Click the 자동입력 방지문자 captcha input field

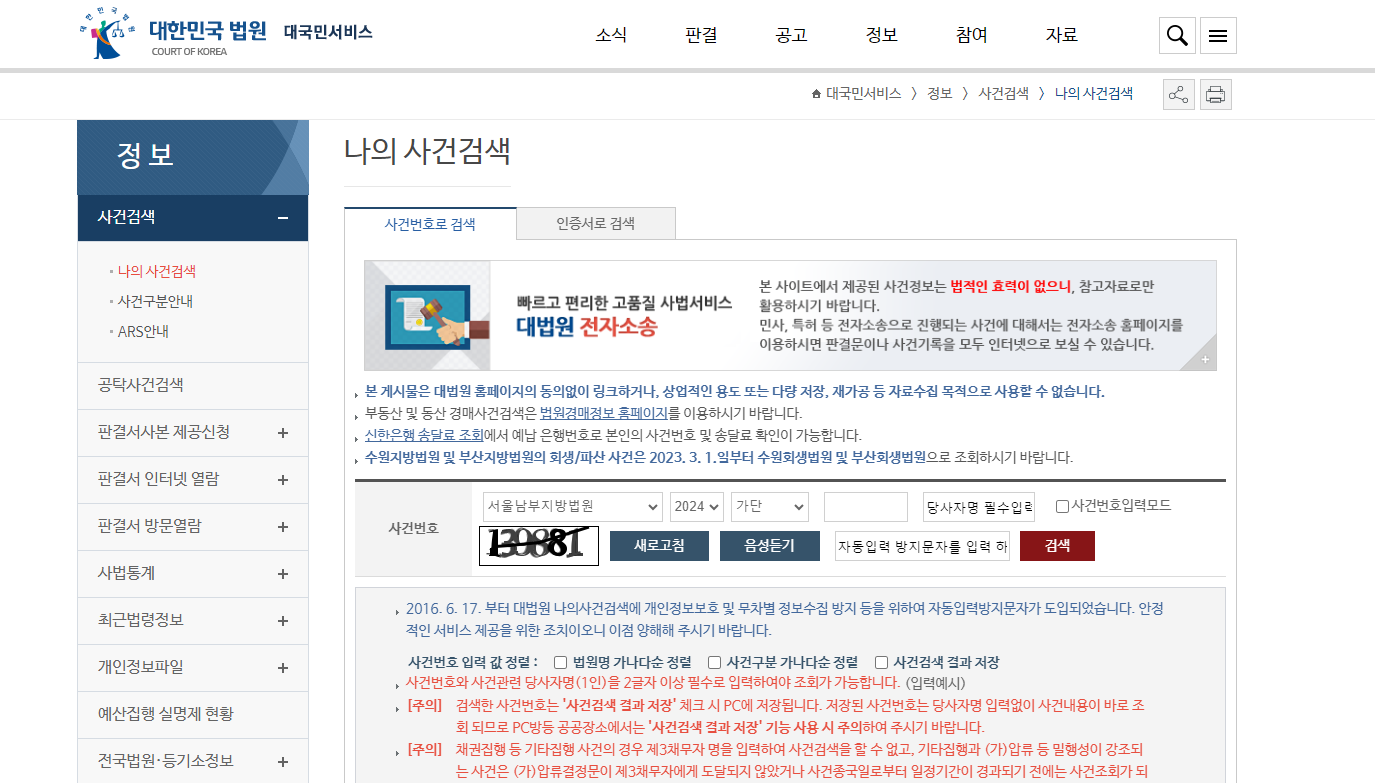point(923,546)
